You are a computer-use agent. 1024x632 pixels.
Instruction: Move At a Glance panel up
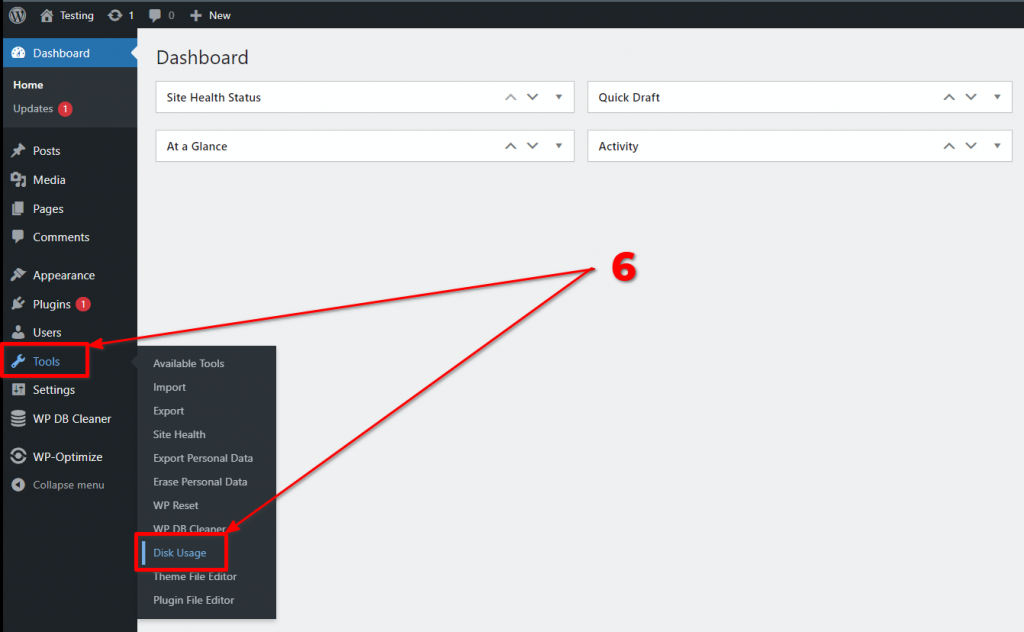click(511, 146)
